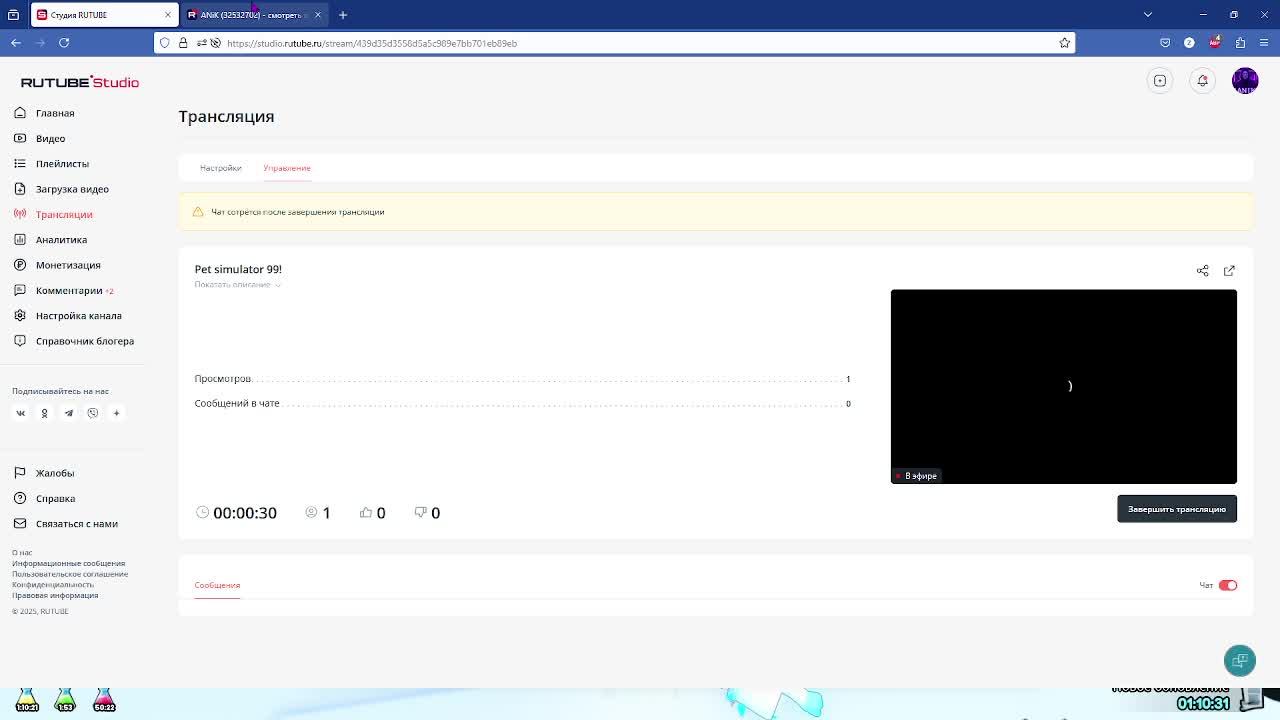The height and width of the screenshot is (720, 1280).
Task: Open the Odnoklassniki social link icon
Action: [x=44, y=413]
